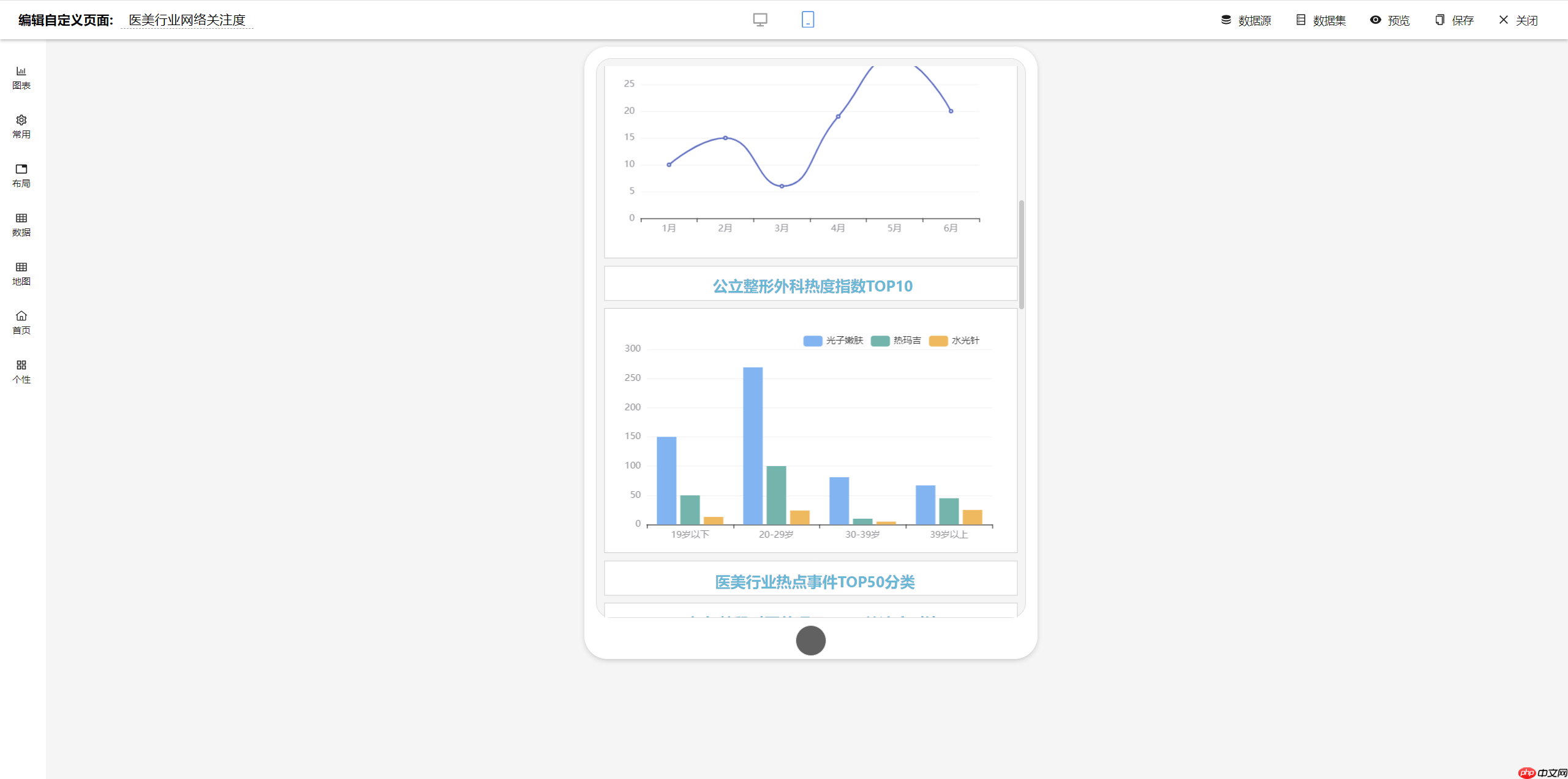Hide the 热玛吉 series via legend
This screenshot has height=779, width=1568.
(896, 341)
